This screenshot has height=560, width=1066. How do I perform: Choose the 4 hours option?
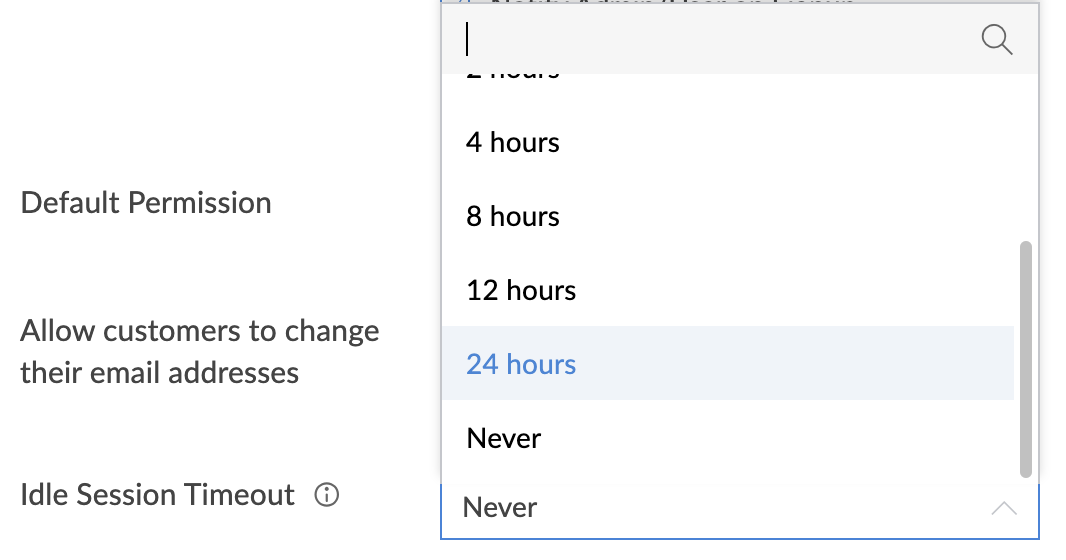(512, 142)
